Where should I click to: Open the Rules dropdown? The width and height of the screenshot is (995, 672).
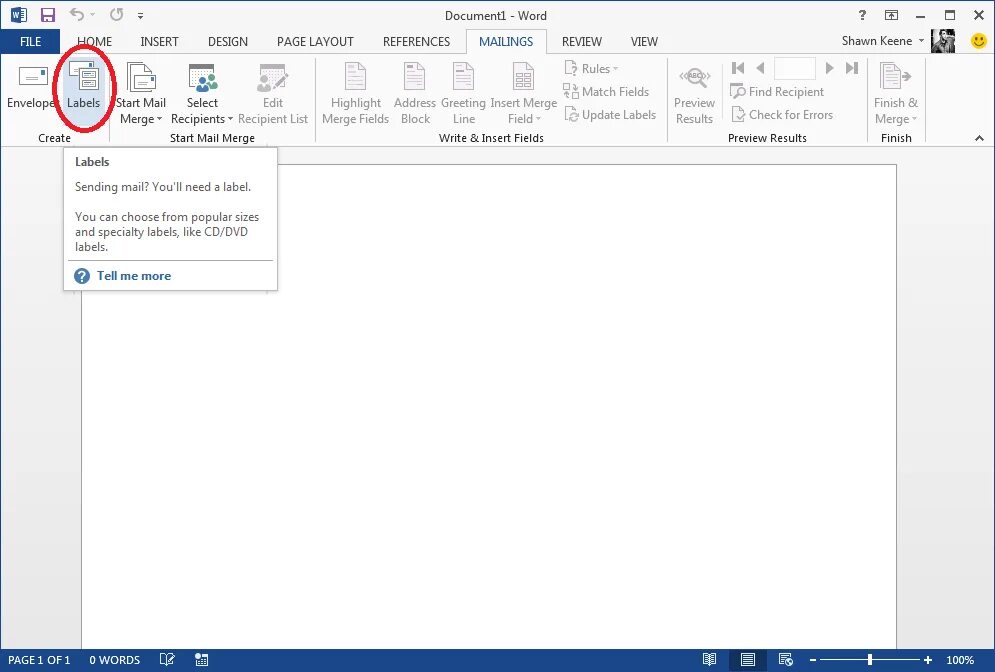pyautogui.click(x=591, y=69)
